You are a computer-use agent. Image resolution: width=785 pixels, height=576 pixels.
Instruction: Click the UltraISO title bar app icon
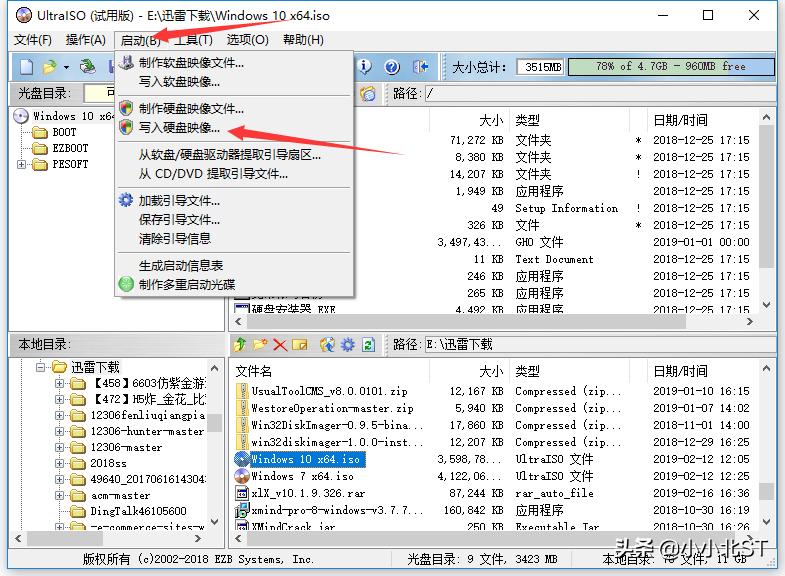pyautogui.click(x=24, y=15)
